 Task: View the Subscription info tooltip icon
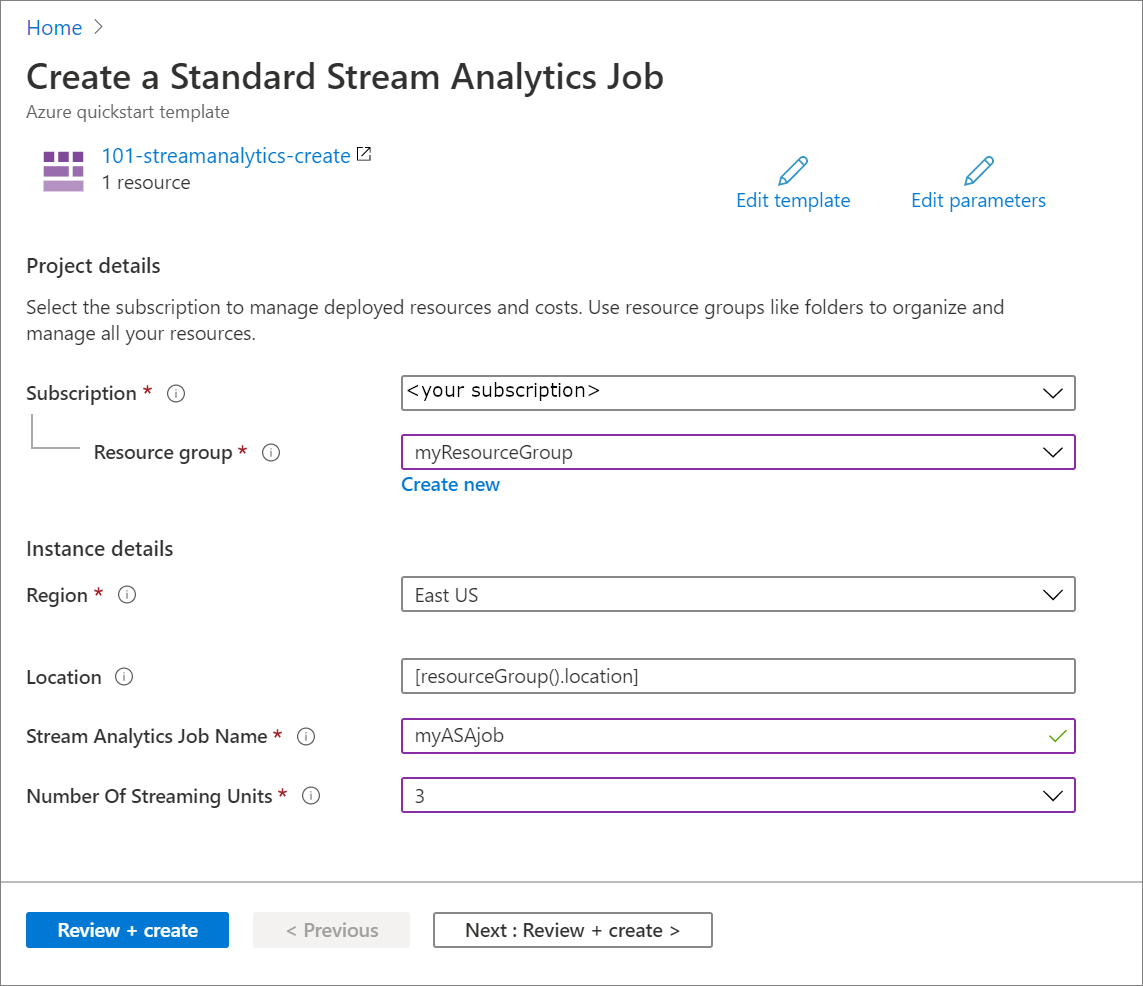point(175,393)
